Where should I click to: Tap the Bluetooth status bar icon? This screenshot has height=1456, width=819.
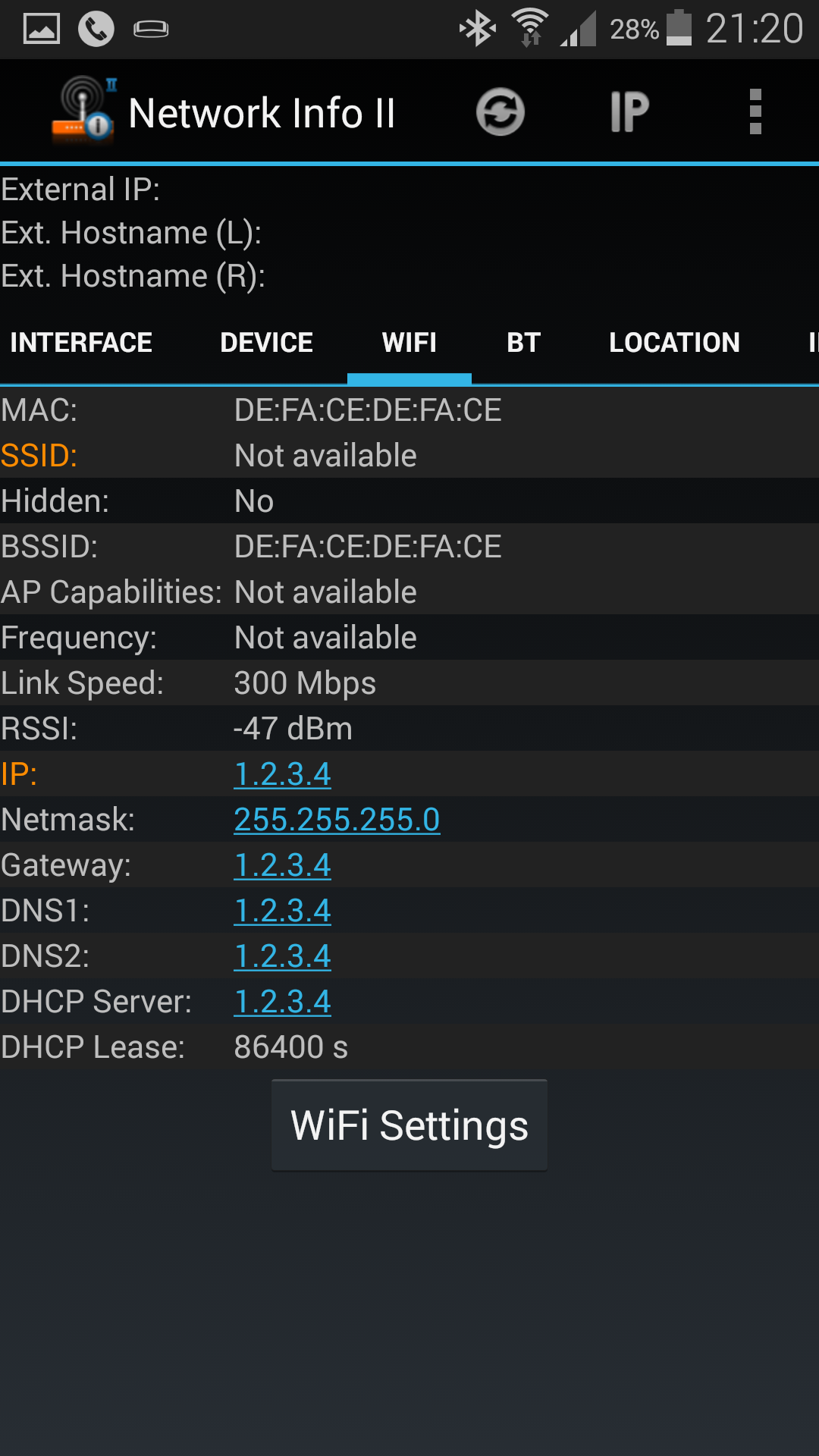coord(478,29)
